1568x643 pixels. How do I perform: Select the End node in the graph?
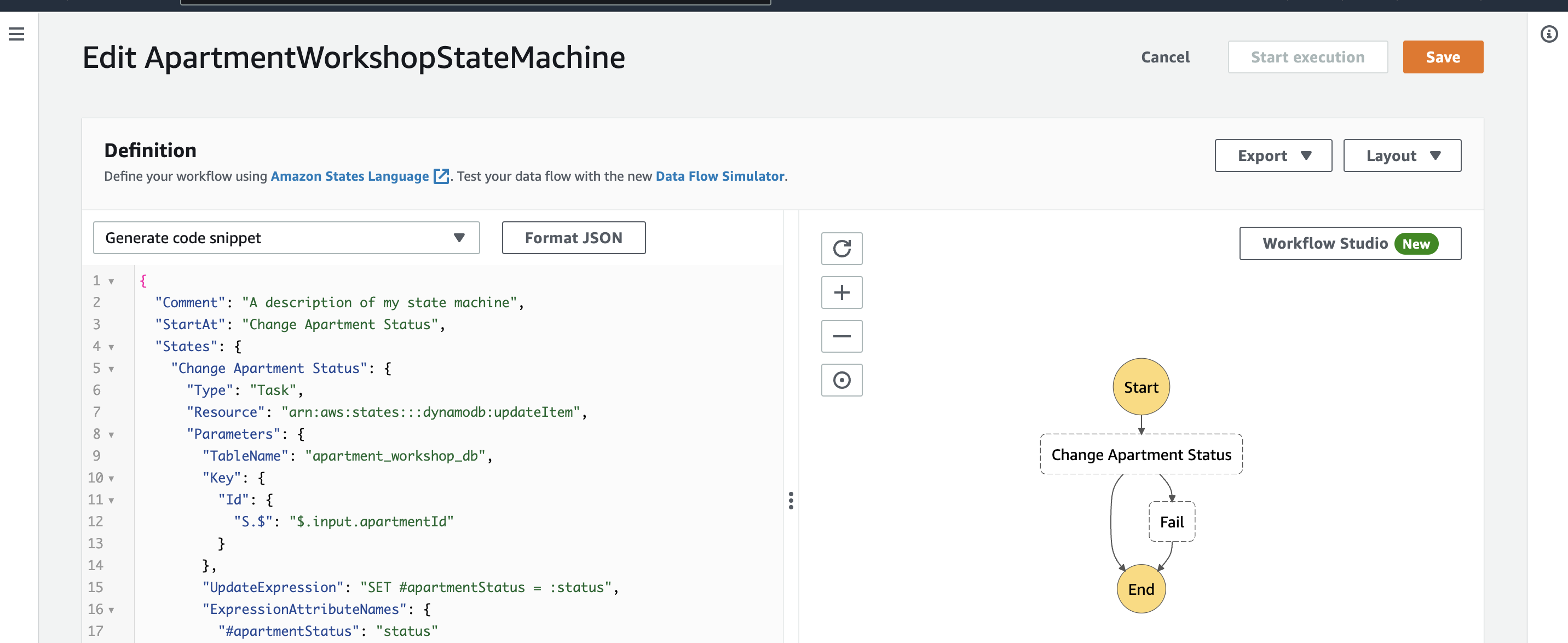tap(1141, 589)
